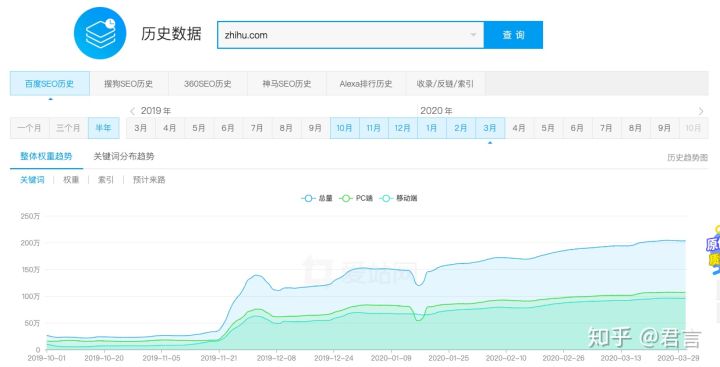720x367 pixels.
Task: Select 2019 4月 on month timeline
Action: coord(169,128)
